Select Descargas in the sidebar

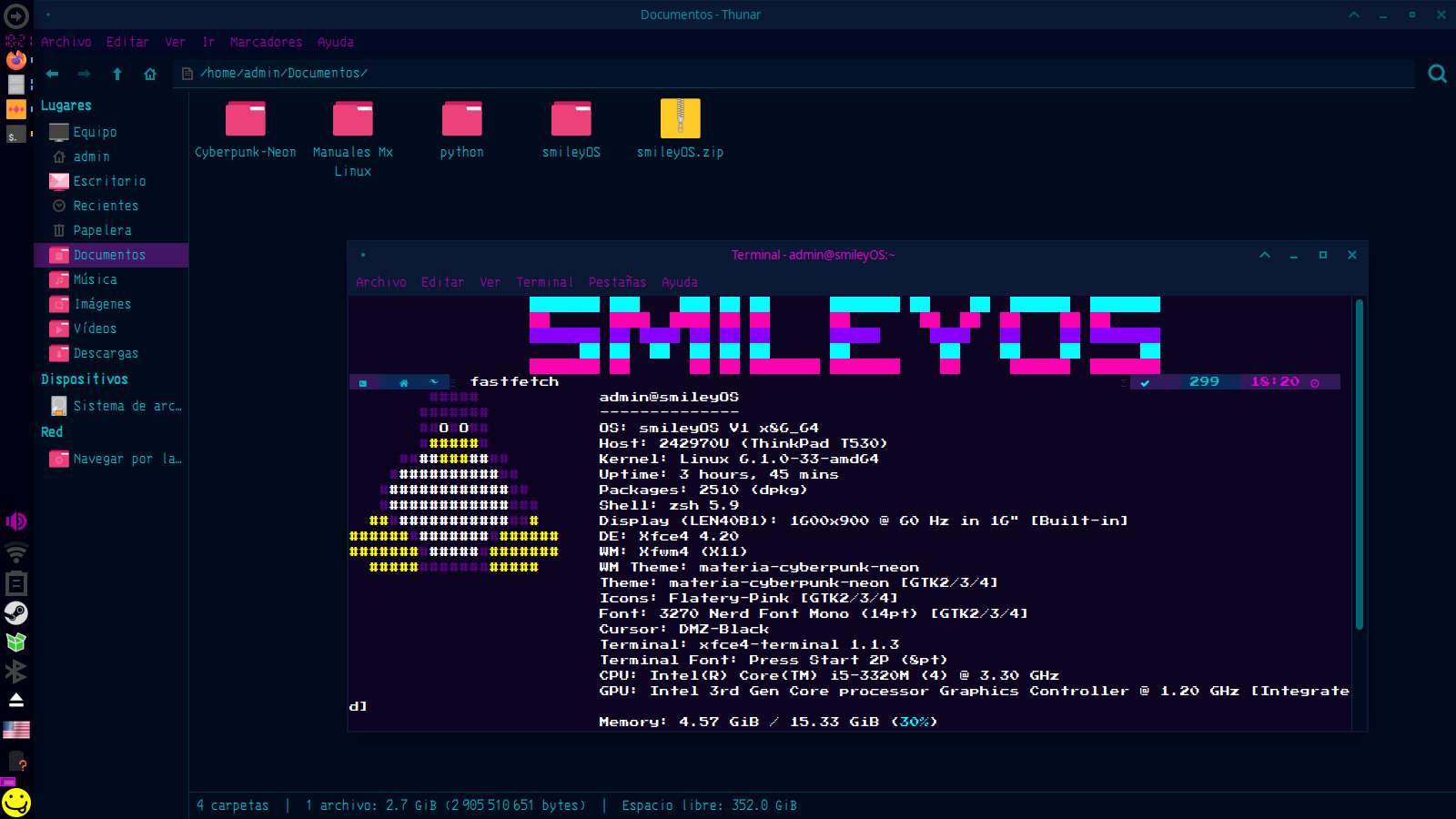[111, 353]
